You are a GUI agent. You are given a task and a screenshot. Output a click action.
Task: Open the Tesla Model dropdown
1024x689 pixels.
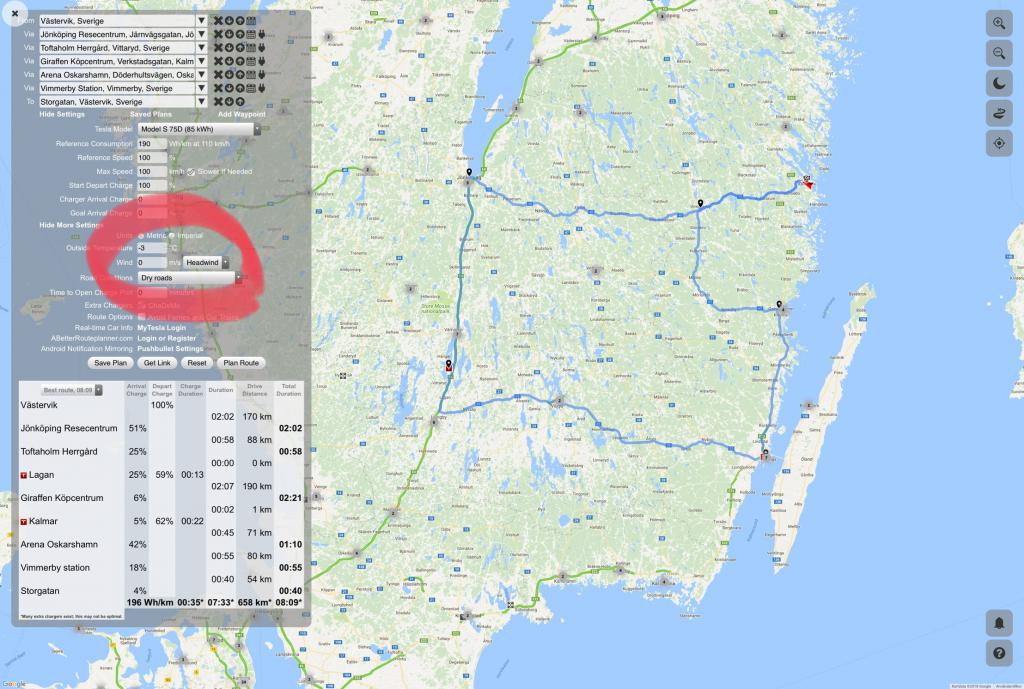199,129
